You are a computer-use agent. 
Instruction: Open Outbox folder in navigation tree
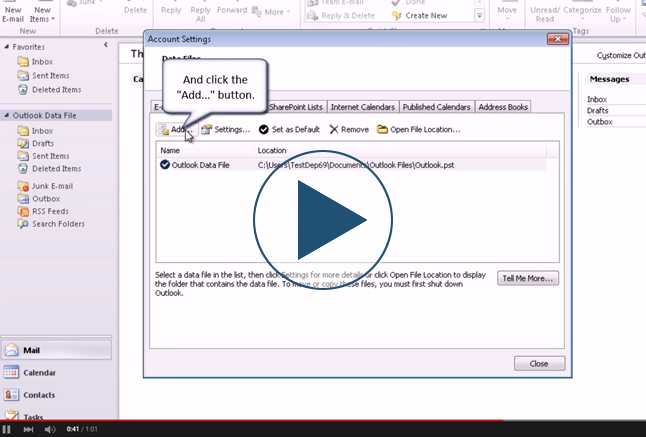[39, 199]
